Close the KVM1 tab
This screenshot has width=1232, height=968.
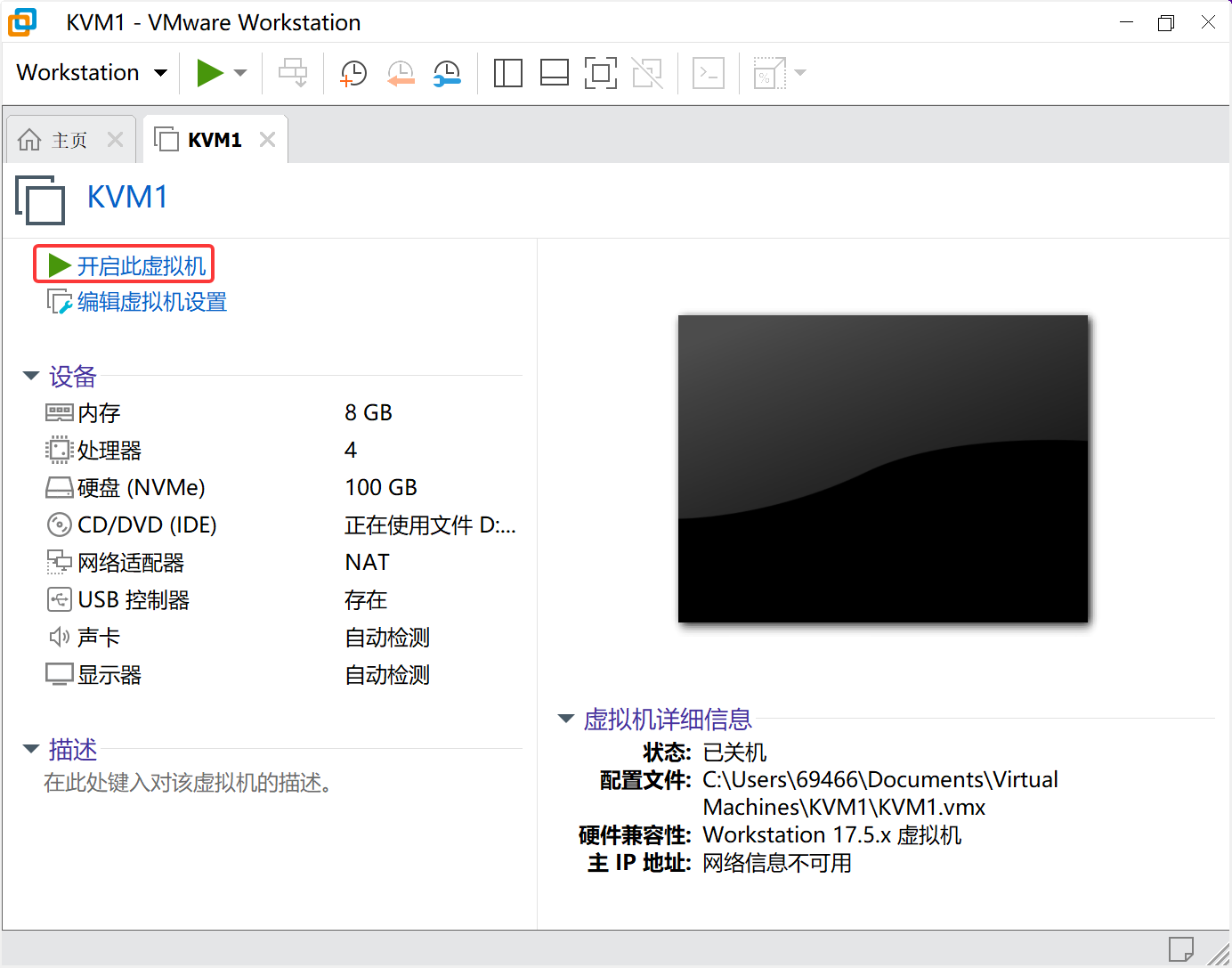click(267, 140)
